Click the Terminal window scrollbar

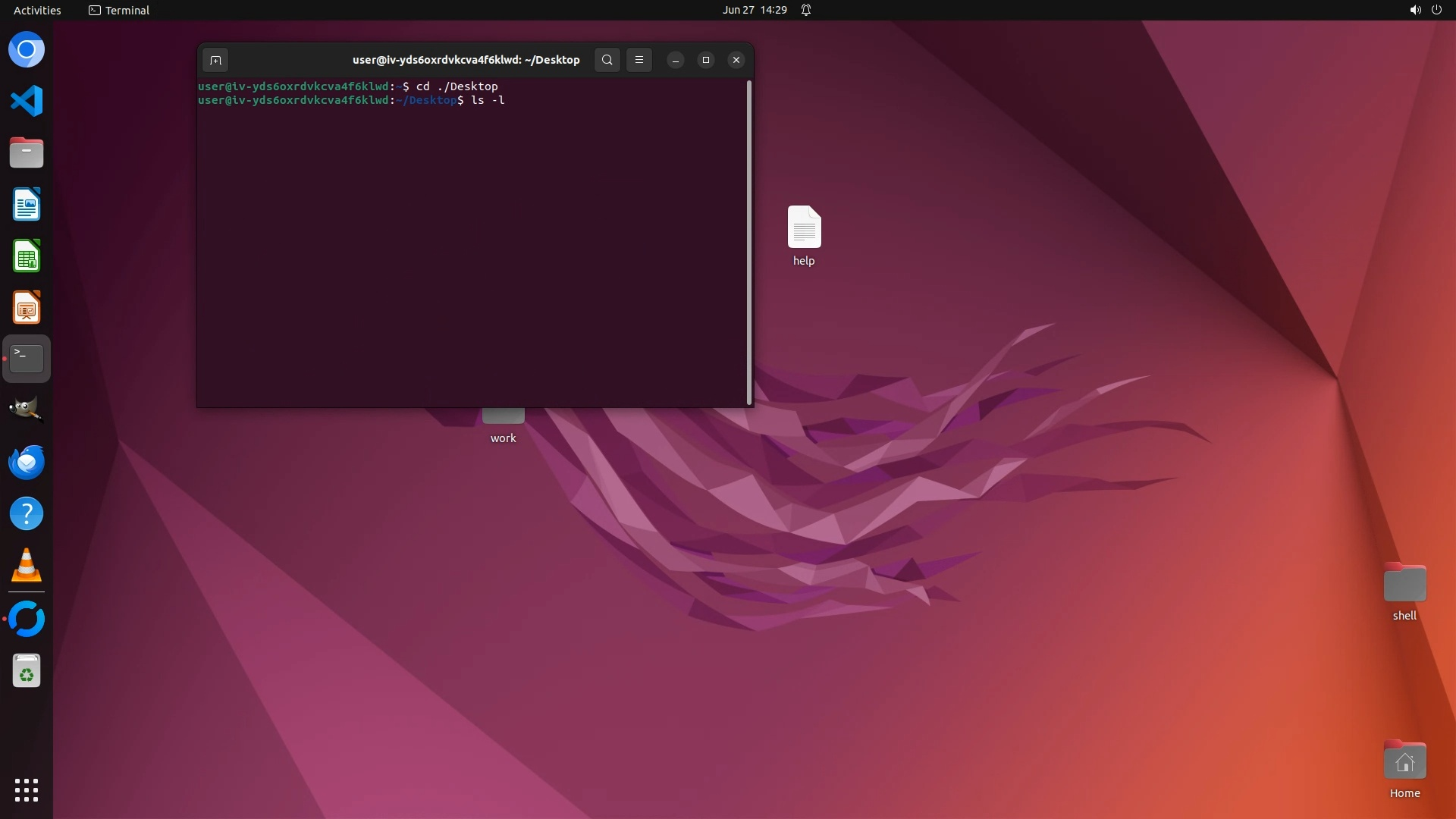click(749, 243)
